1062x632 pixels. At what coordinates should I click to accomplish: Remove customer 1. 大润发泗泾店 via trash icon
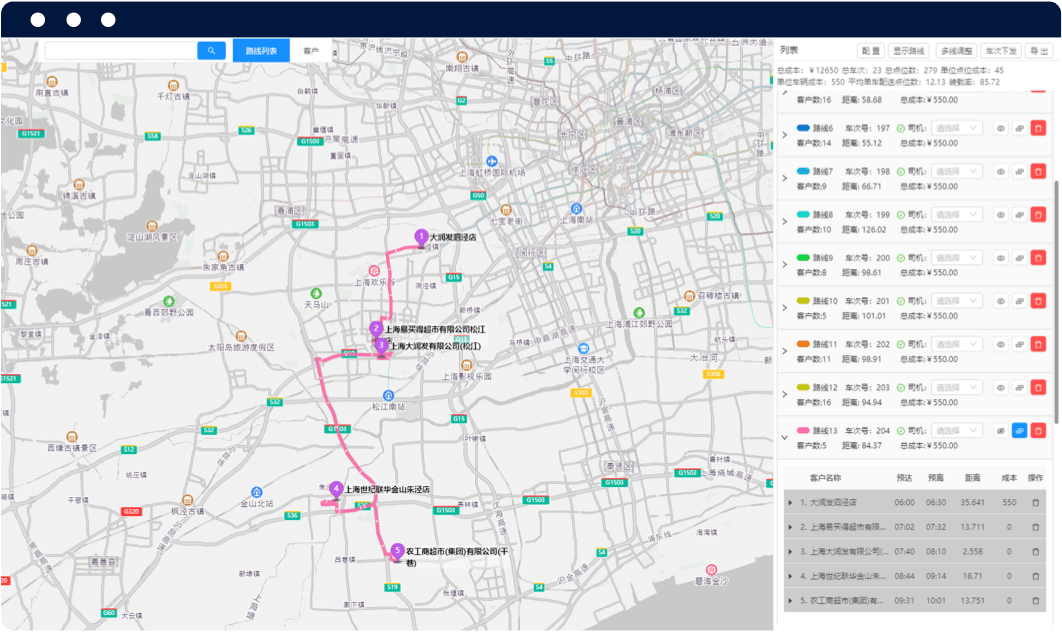tap(1035, 503)
